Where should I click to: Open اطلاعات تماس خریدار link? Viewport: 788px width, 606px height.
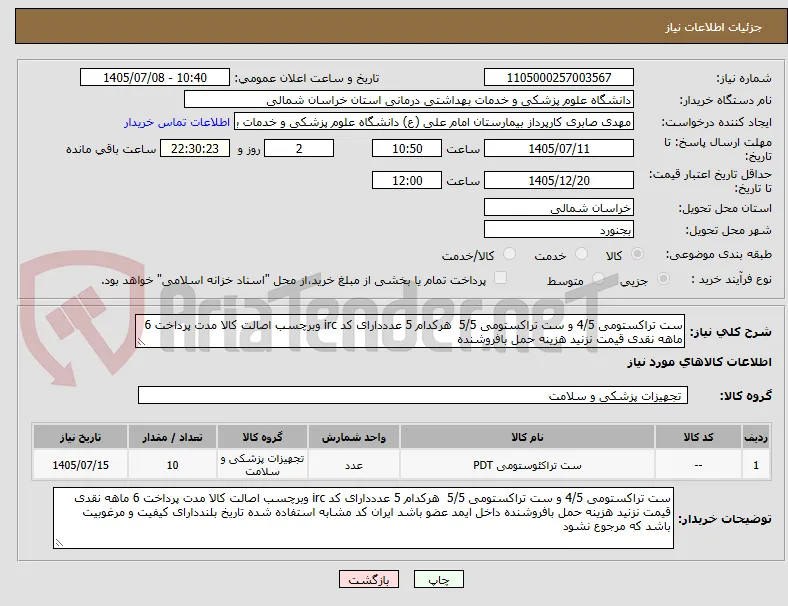pyautogui.click(x=177, y=122)
